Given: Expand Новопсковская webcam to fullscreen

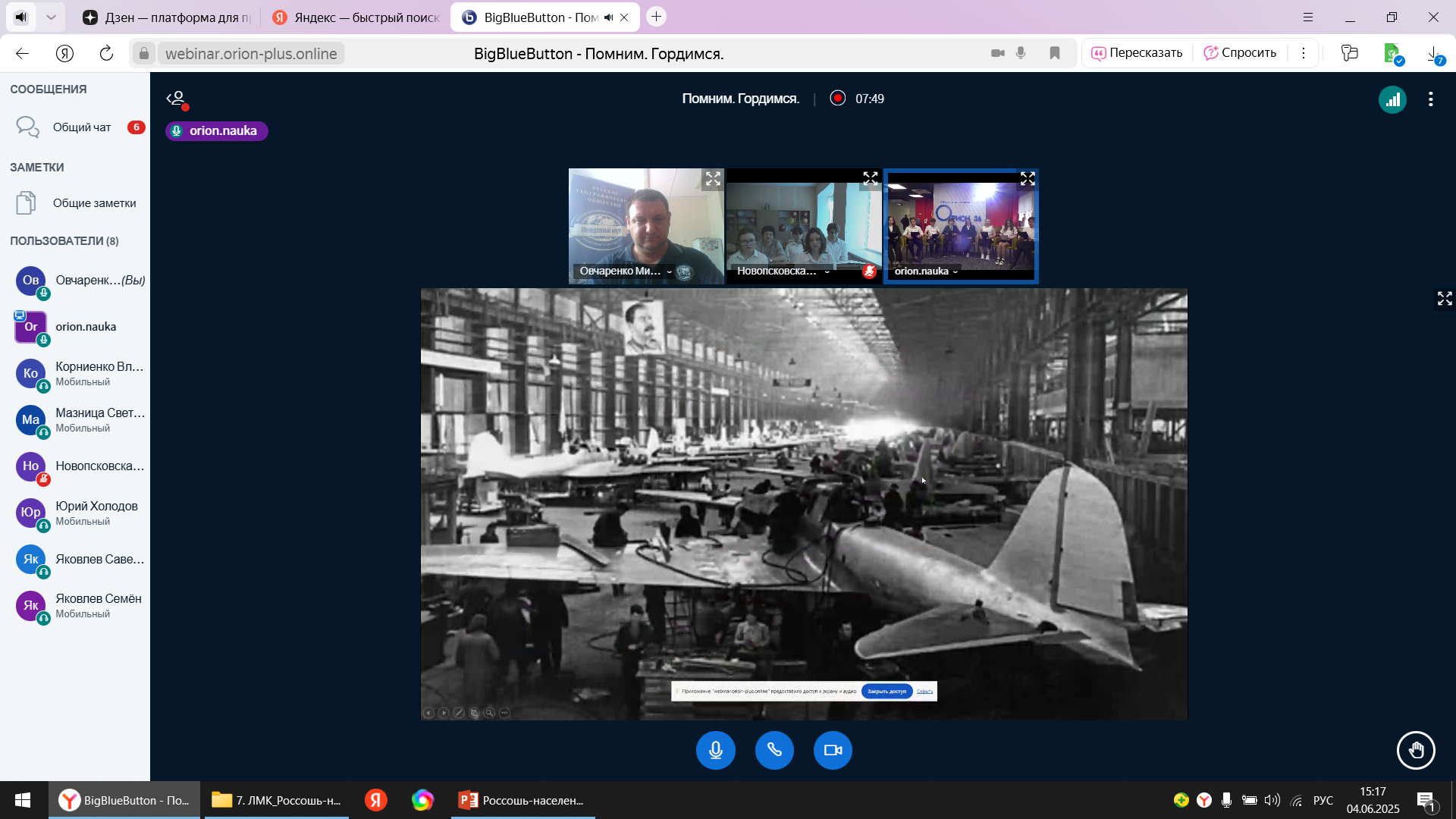Looking at the screenshot, I should click(870, 179).
